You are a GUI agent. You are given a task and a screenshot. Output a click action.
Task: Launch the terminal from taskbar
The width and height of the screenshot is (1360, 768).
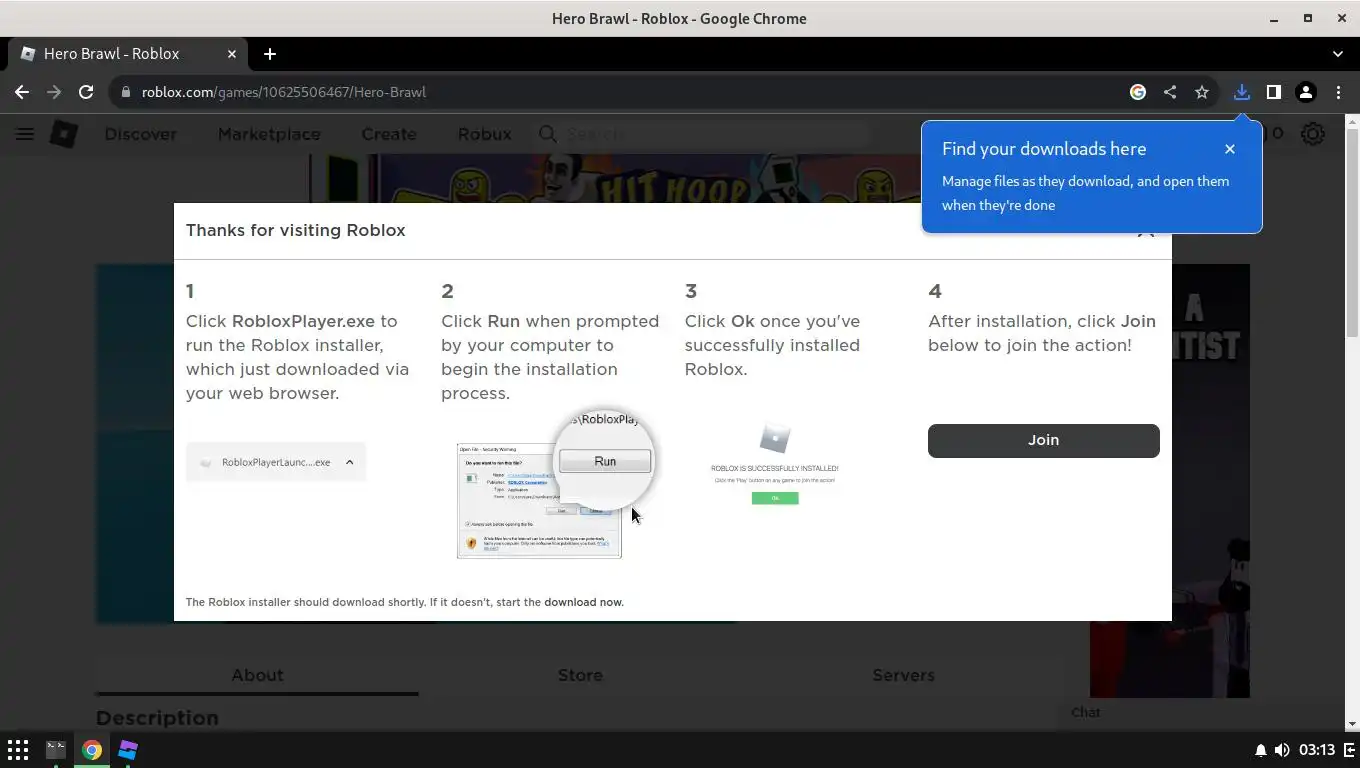pos(56,750)
